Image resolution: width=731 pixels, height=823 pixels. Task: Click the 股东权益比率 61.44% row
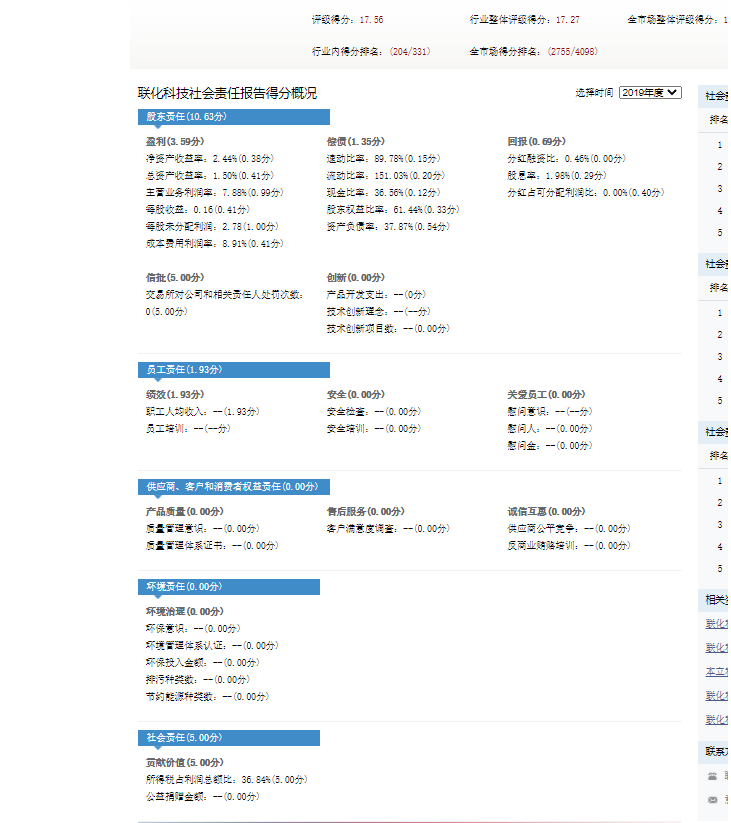(x=393, y=209)
